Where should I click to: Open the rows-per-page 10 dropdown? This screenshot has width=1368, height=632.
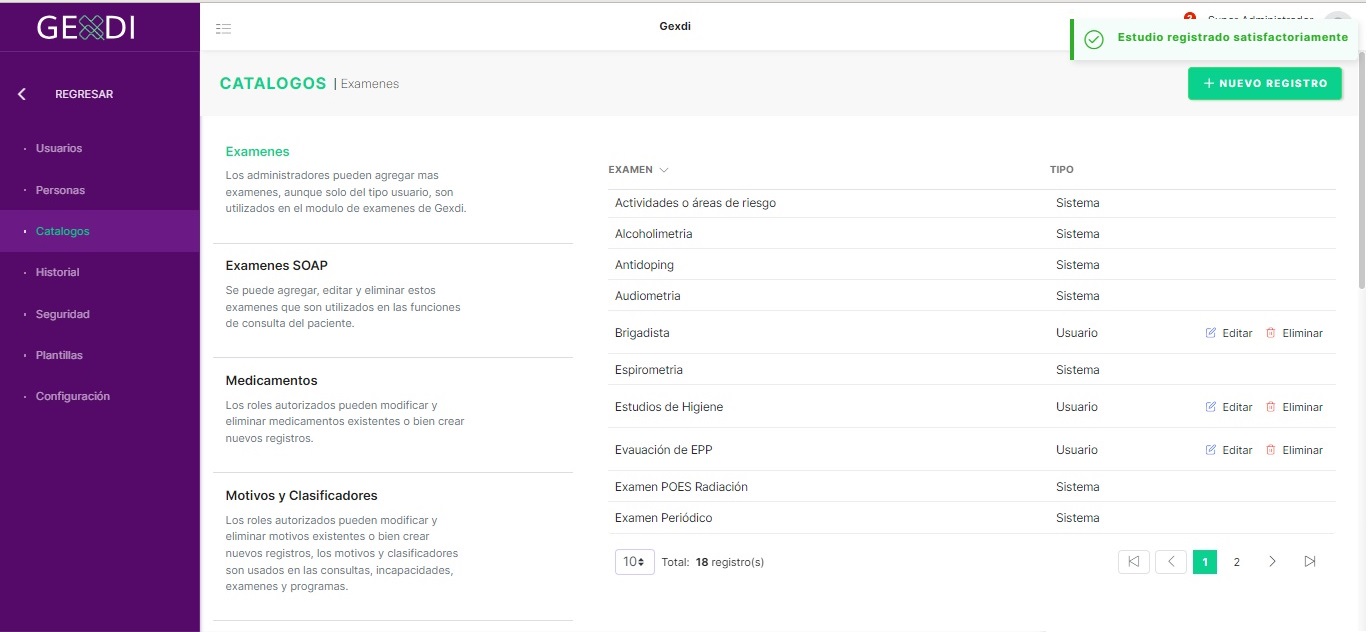(635, 562)
